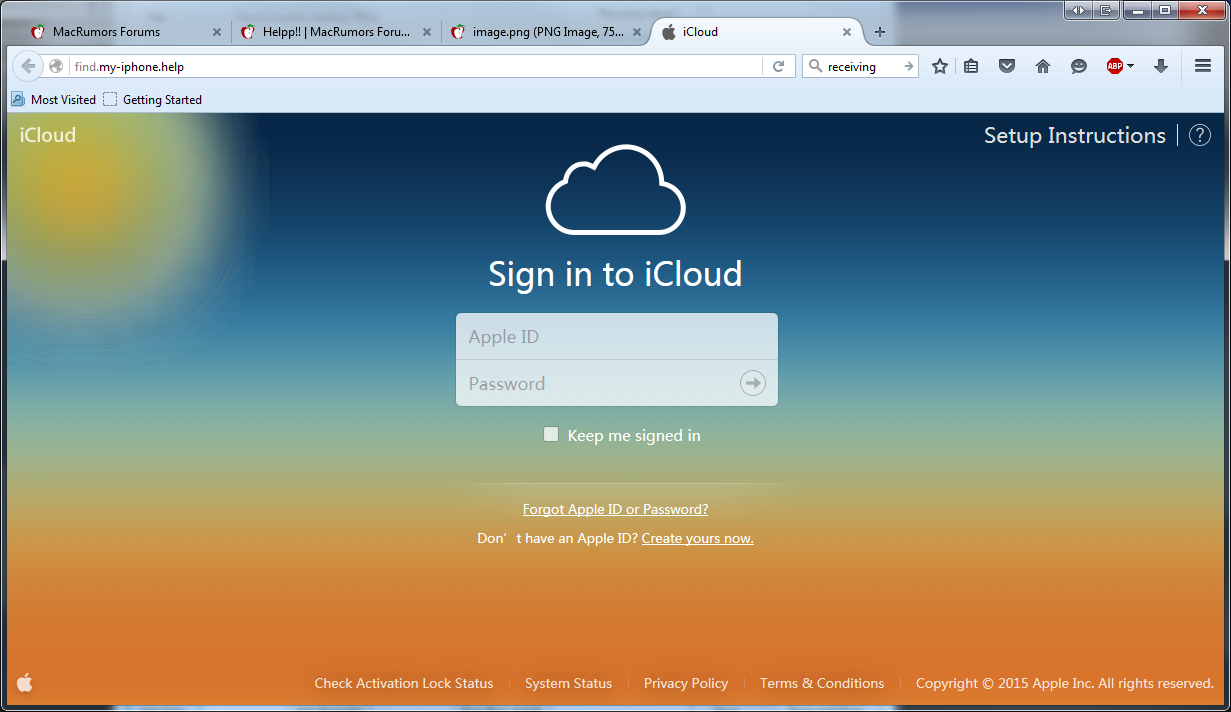Click the large cloud icon
1231x712 pixels.
coord(616,190)
